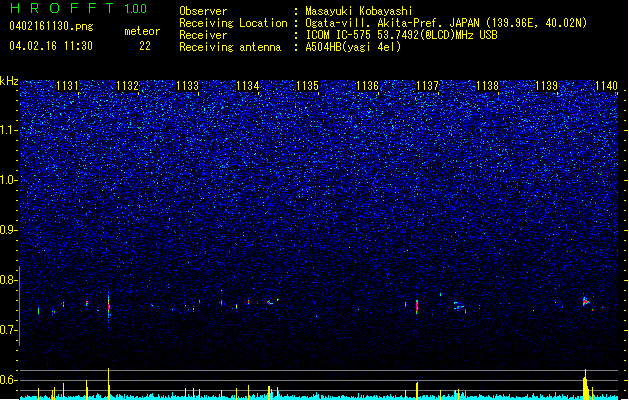629x400 pixels.
Task: Click the yellow power peak before 1140
Action: [586, 384]
